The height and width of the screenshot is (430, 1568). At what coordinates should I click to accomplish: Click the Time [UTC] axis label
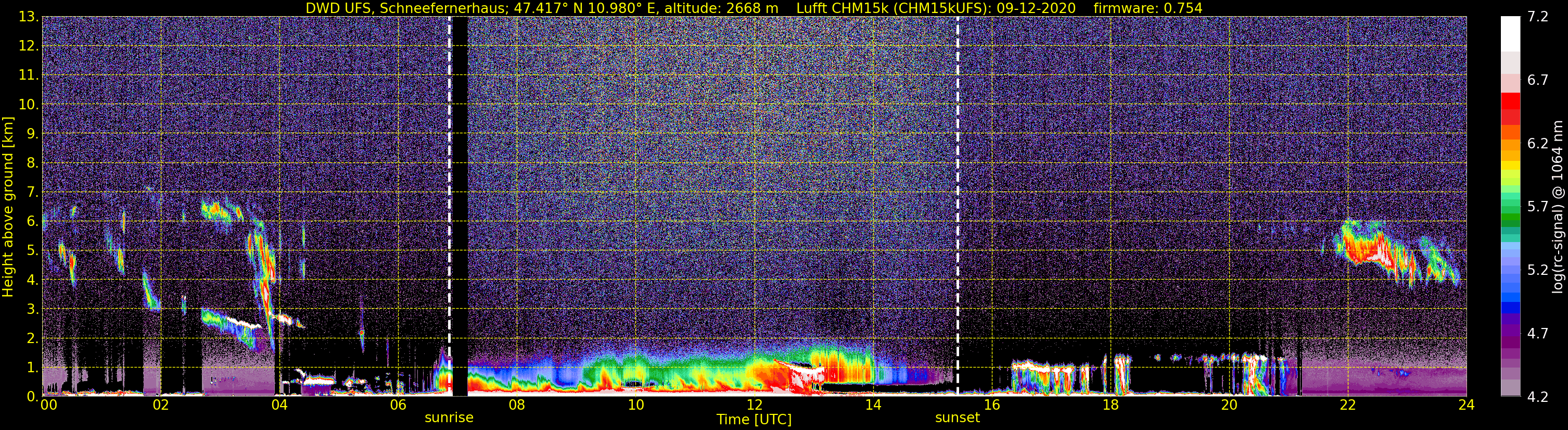coord(754,420)
